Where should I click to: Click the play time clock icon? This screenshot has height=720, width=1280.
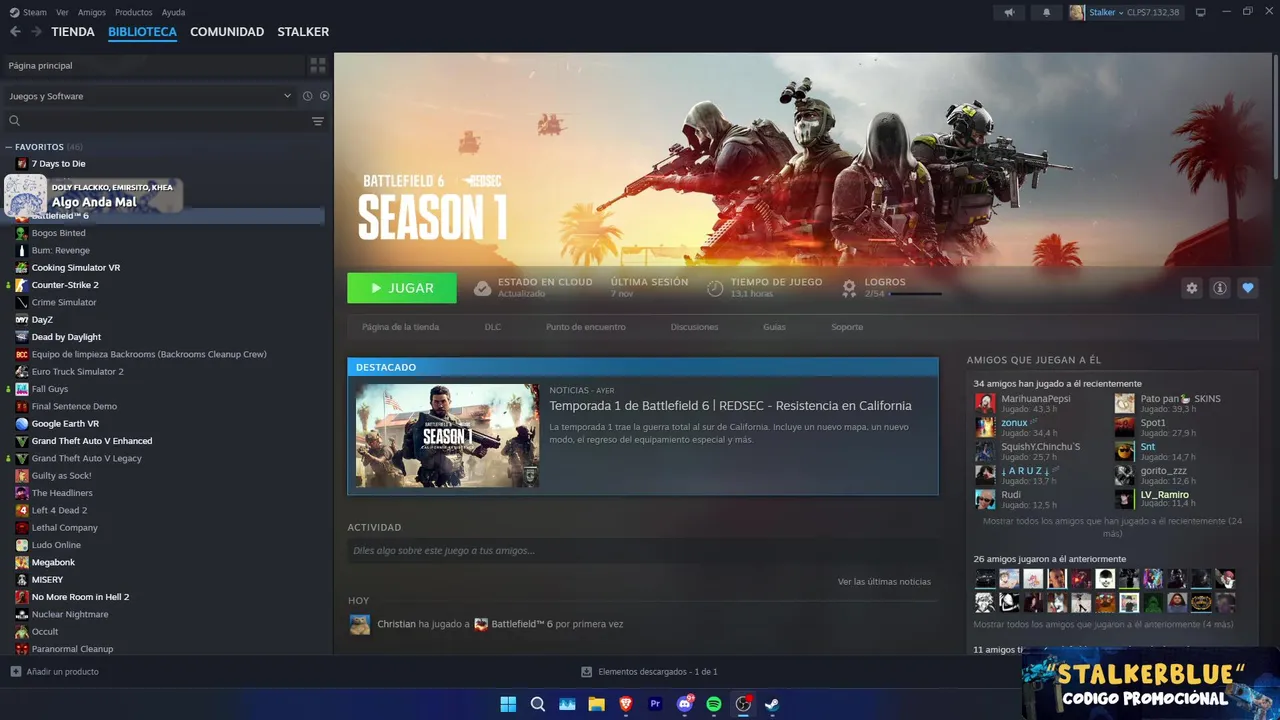(x=715, y=288)
